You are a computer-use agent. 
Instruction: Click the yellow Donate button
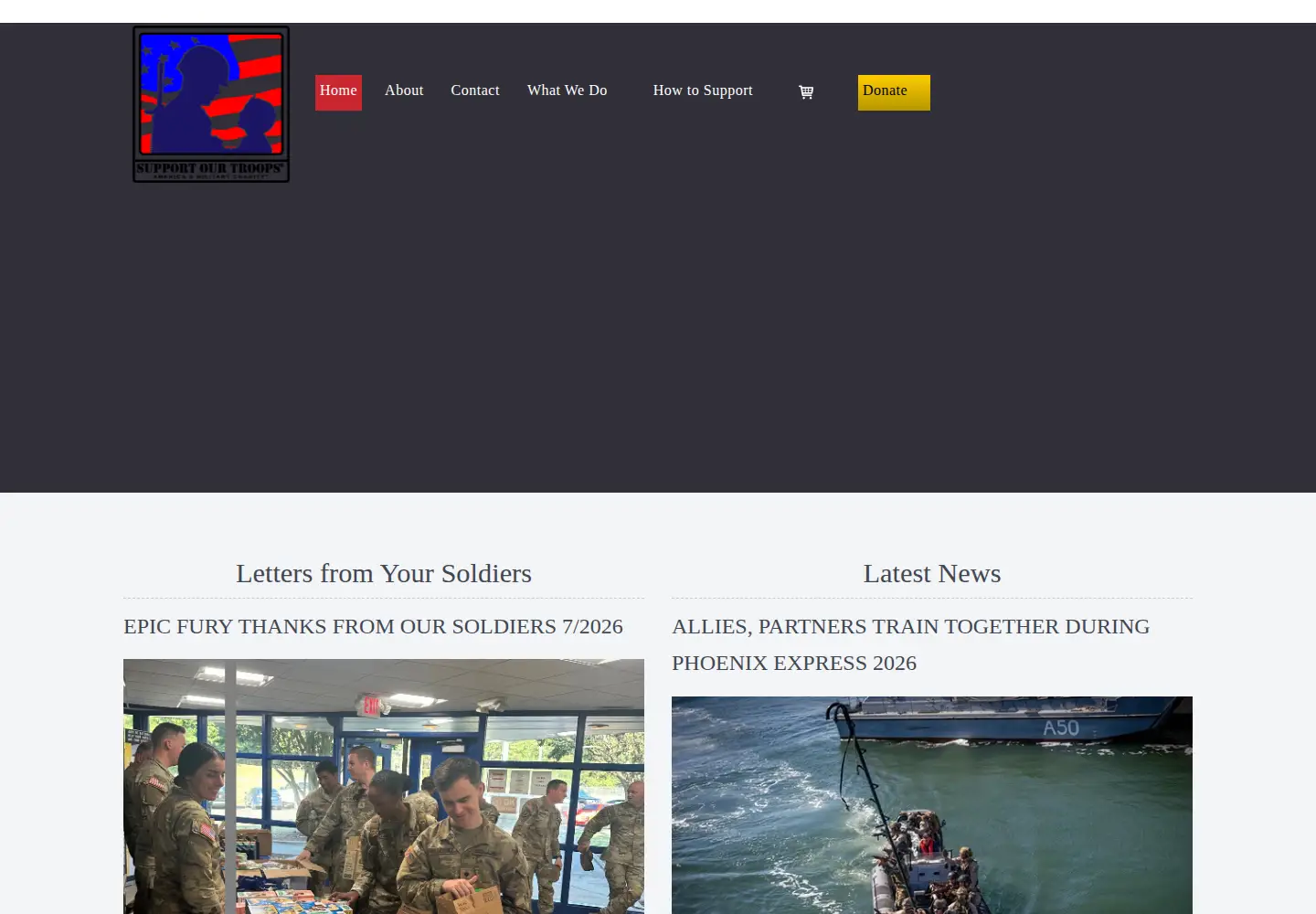(x=894, y=92)
